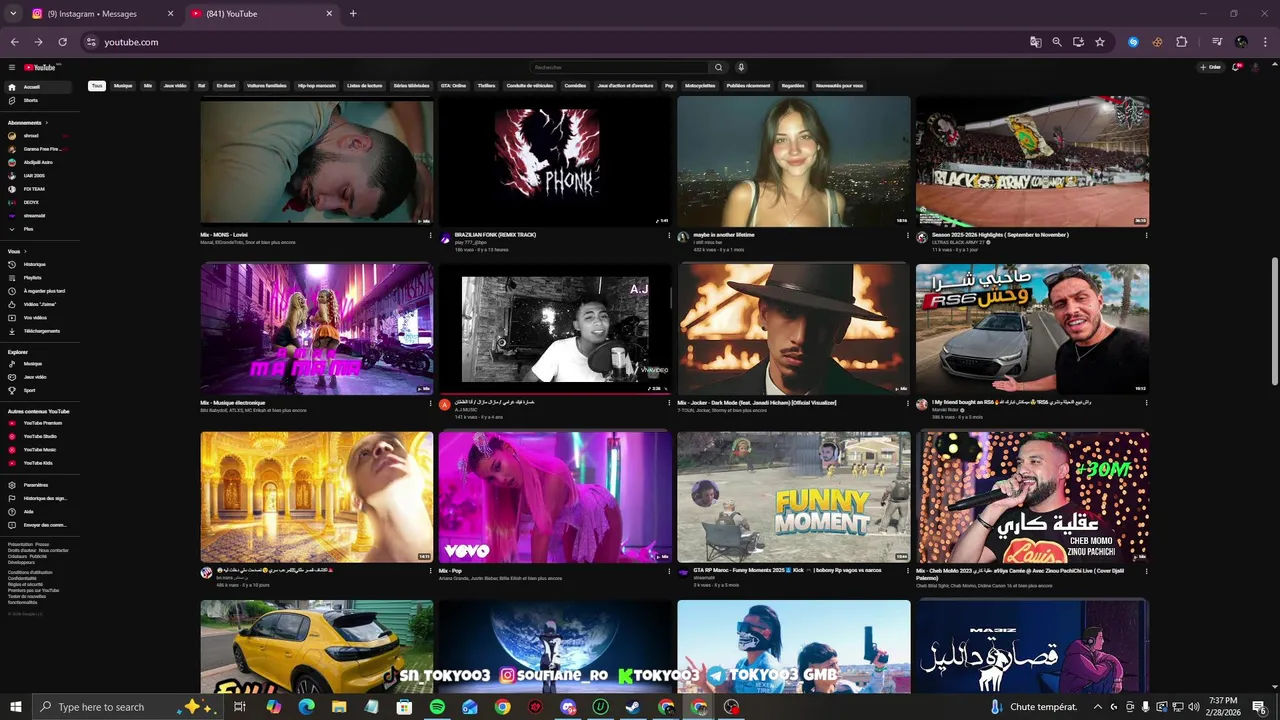Viewport: 1280px width, 720px height.
Task: Open Historique in the sidebar
Action: (38, 264)
